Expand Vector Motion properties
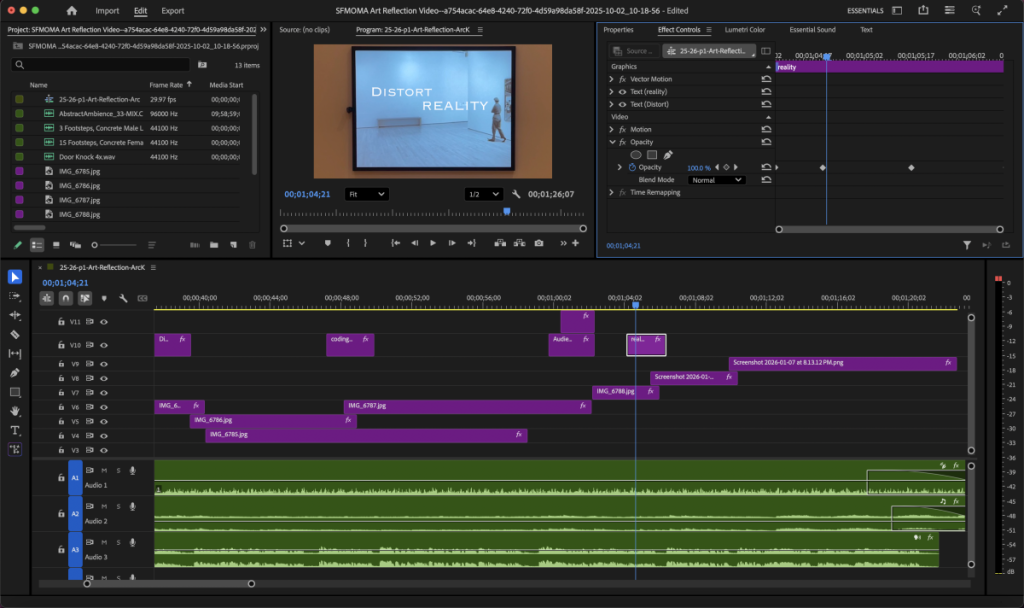The height and width of the screenshot is (608, 1024). pyautogui.click(x=611, y=79)
